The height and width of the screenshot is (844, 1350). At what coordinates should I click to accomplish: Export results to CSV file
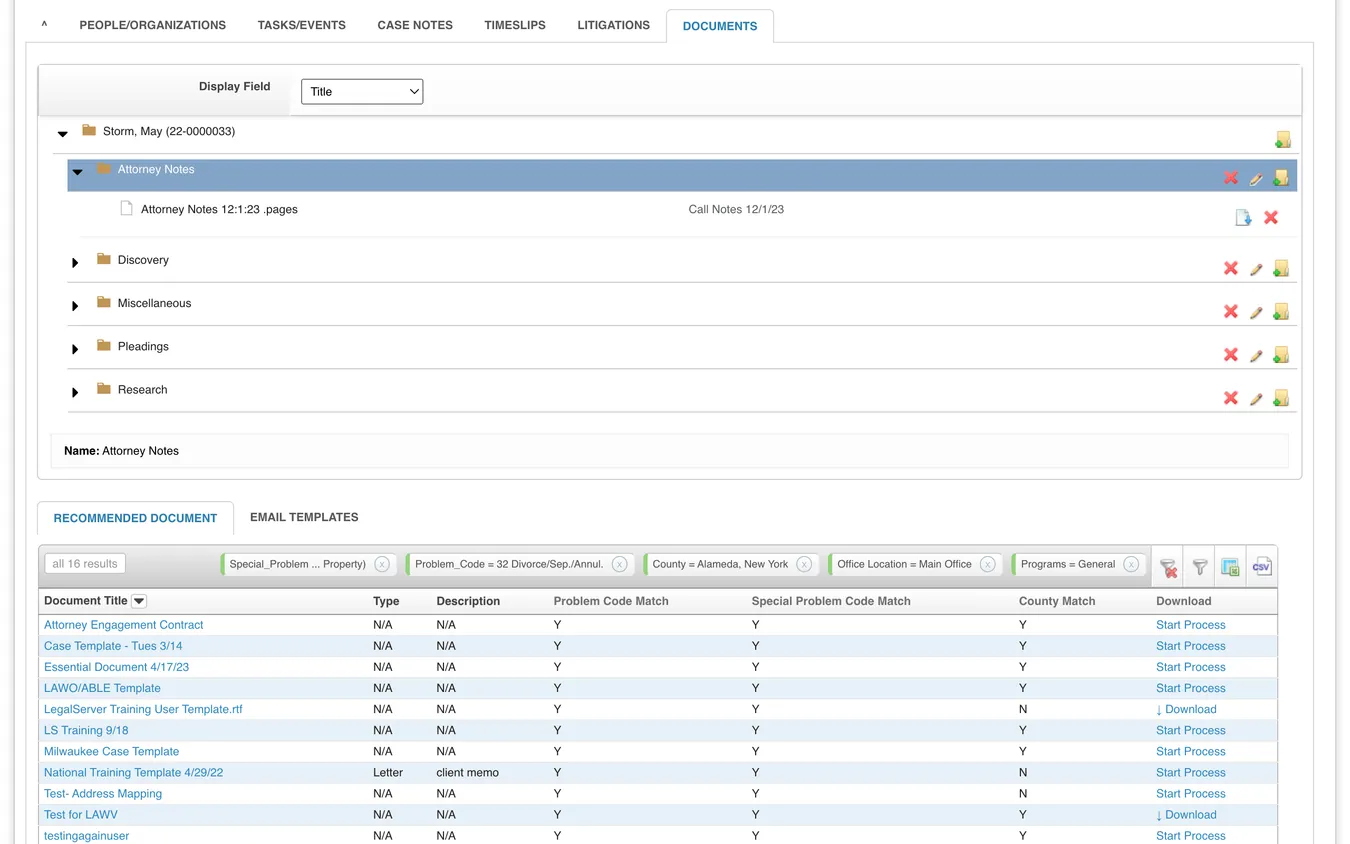point(1261,566)
